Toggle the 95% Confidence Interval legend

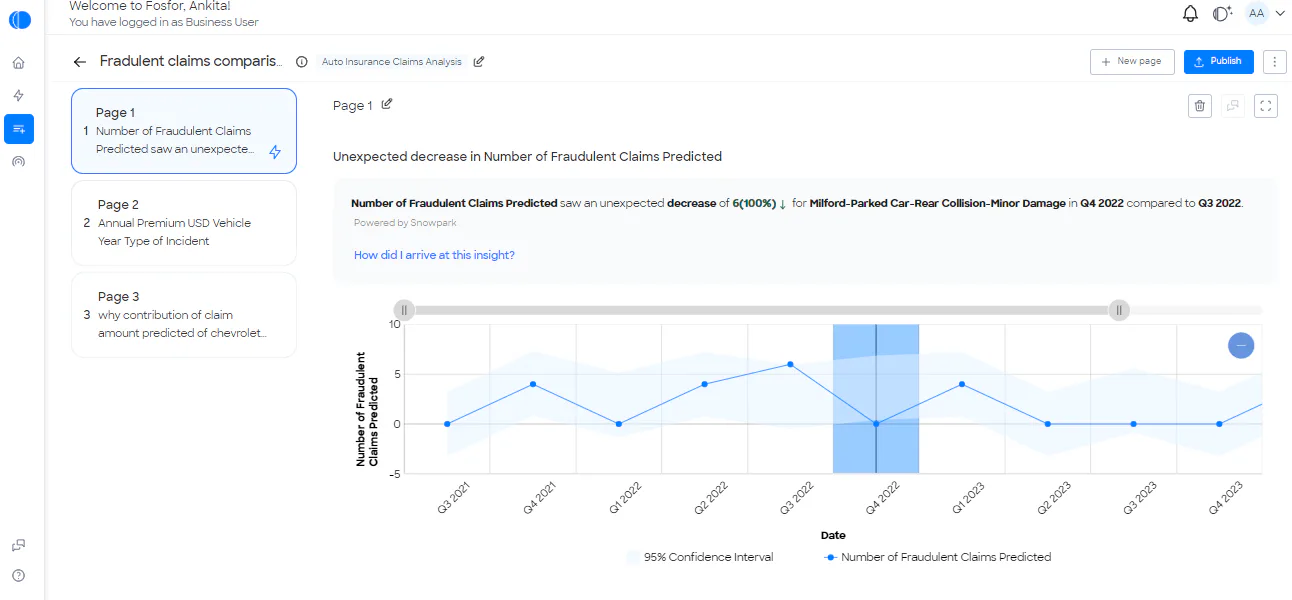click(700, 557)
